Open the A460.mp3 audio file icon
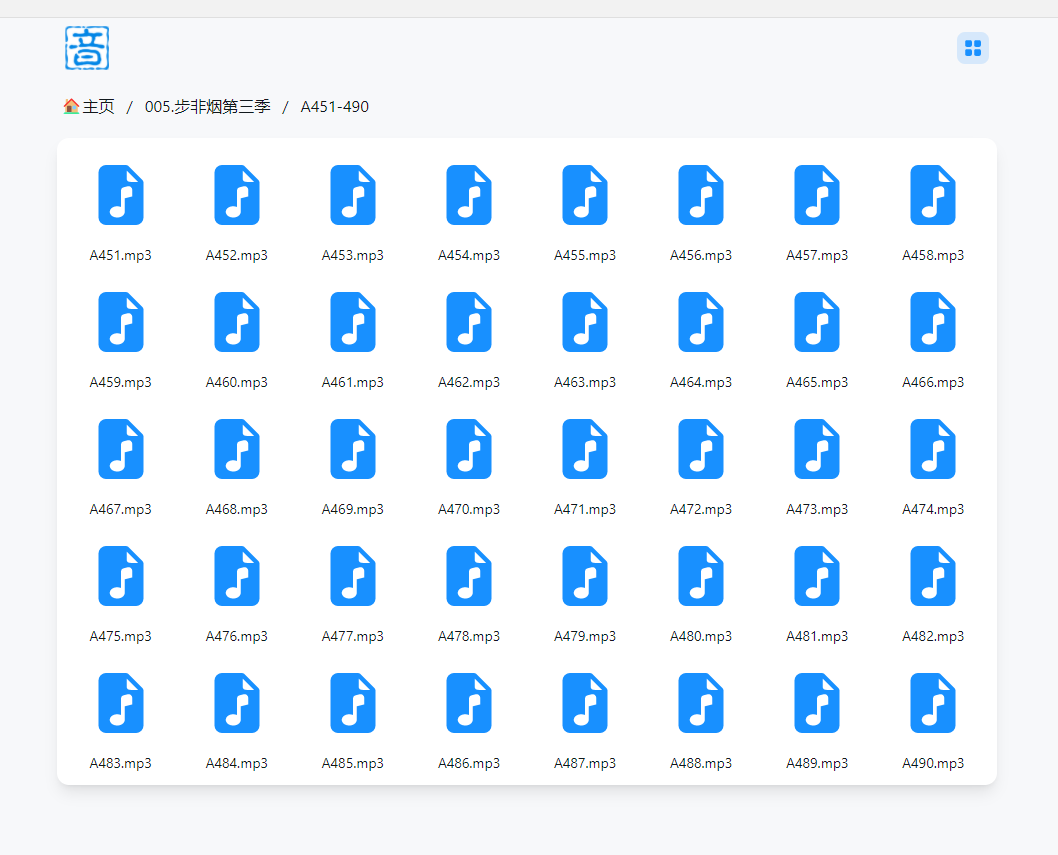Image resolution: width=1058 pixels, height=855 pixels. click(x=237, y=322)
